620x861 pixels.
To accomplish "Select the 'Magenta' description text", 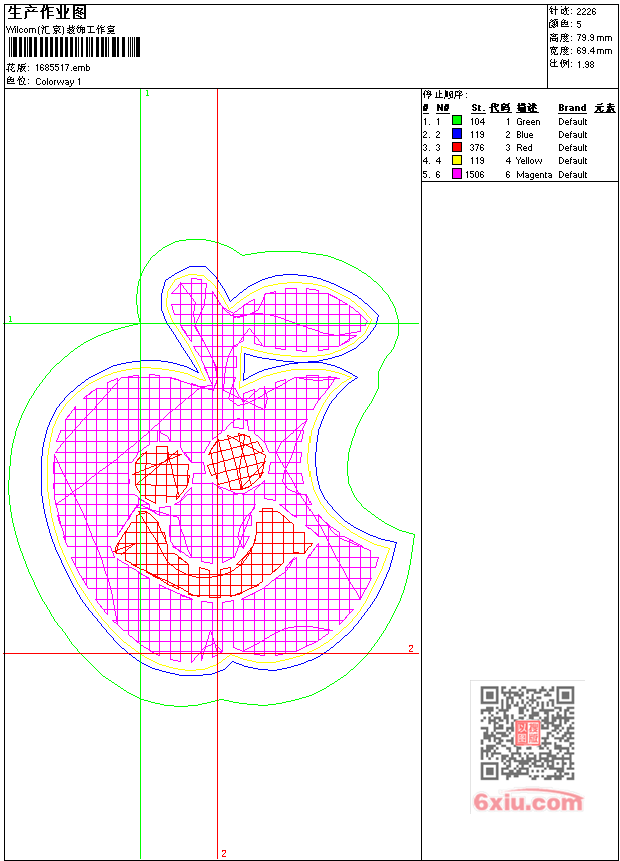I will tap(534, 175).
